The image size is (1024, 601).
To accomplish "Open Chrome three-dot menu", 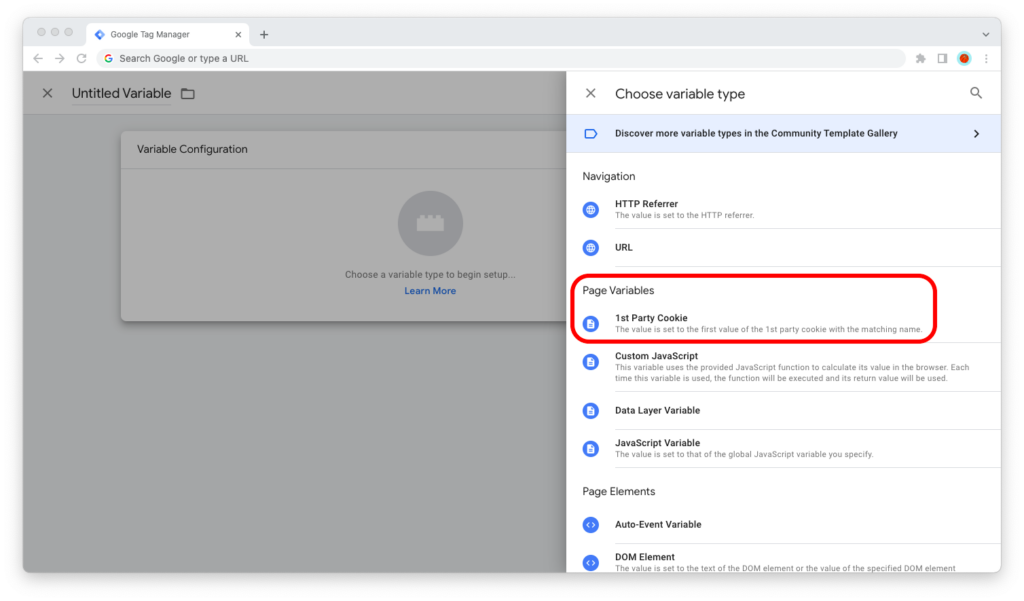I will pyautogui.click(x=986, y=58).
